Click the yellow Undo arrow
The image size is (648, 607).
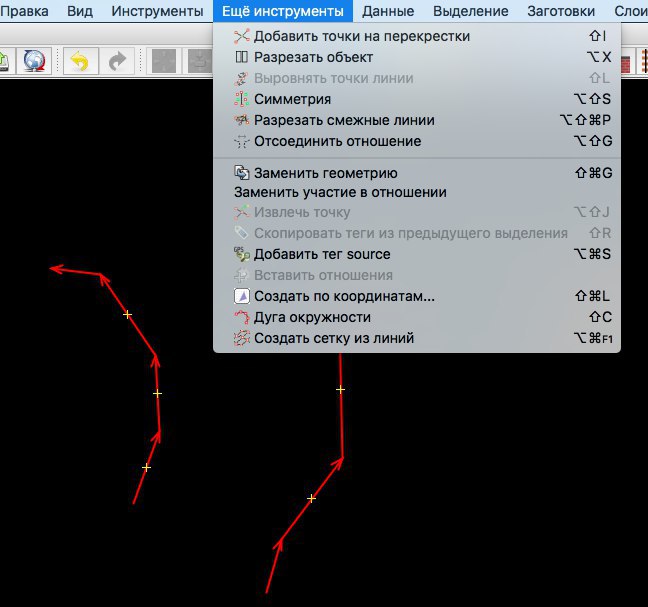coord(81,61)
